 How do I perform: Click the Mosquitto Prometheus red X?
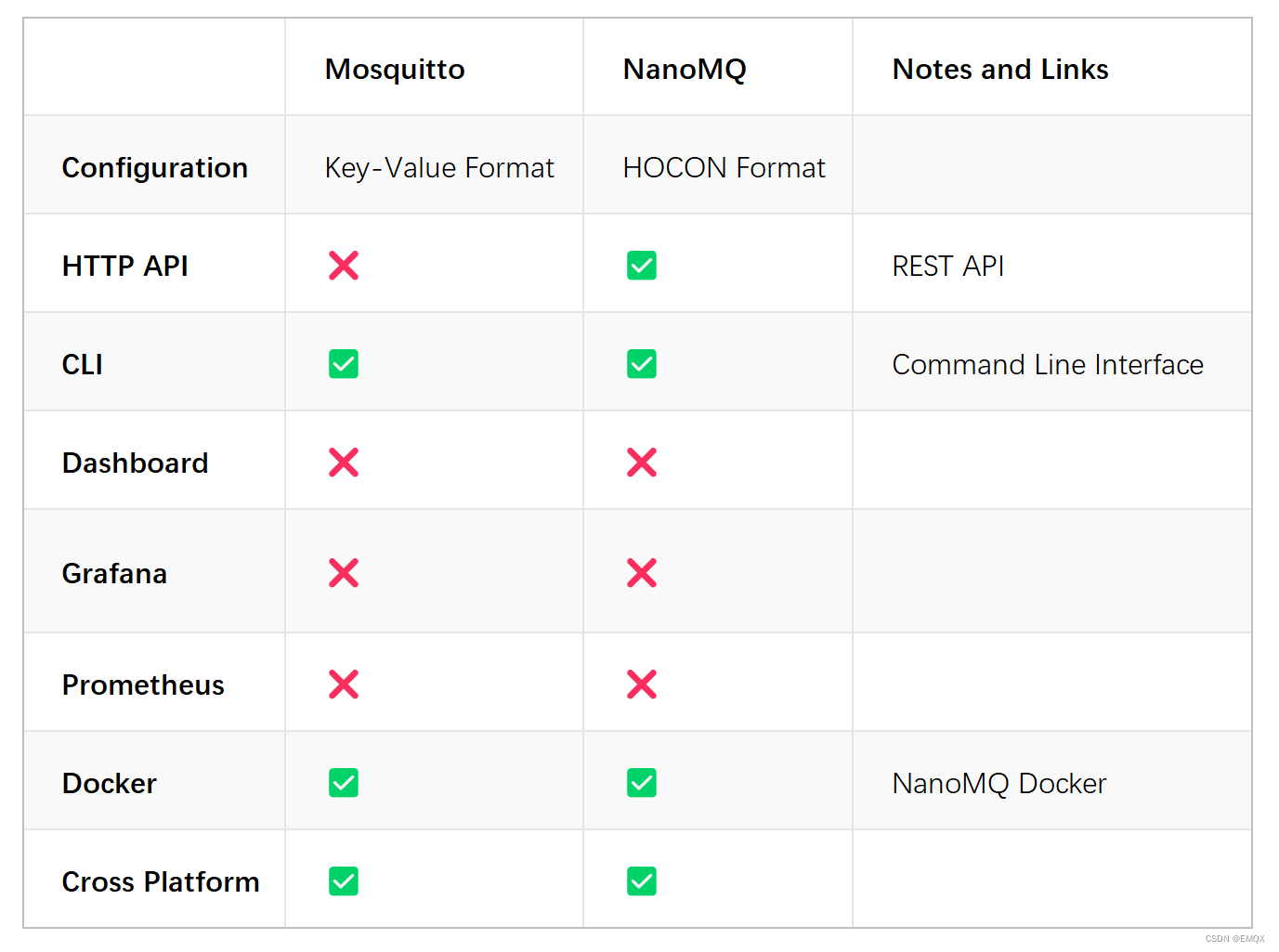pyautogui.click(x=344, y=685)
